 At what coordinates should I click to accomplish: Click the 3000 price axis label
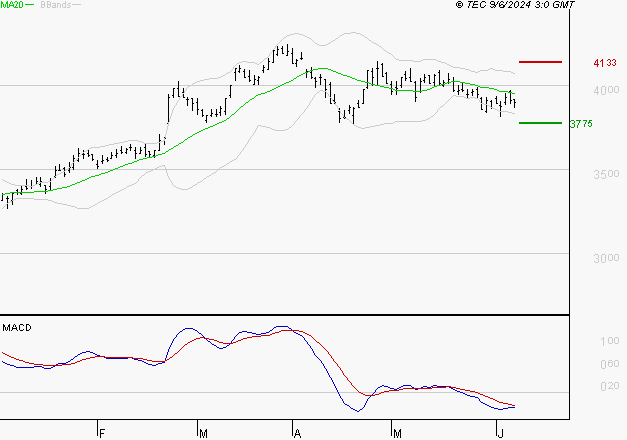pyautogui.click(x=606, y=258)
